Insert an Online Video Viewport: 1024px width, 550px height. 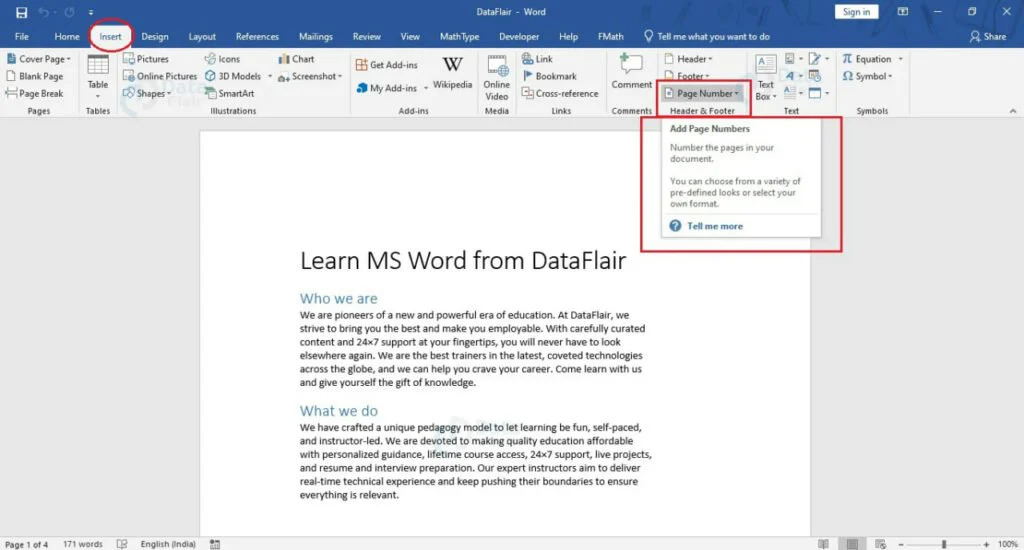[x=497, y=76]
